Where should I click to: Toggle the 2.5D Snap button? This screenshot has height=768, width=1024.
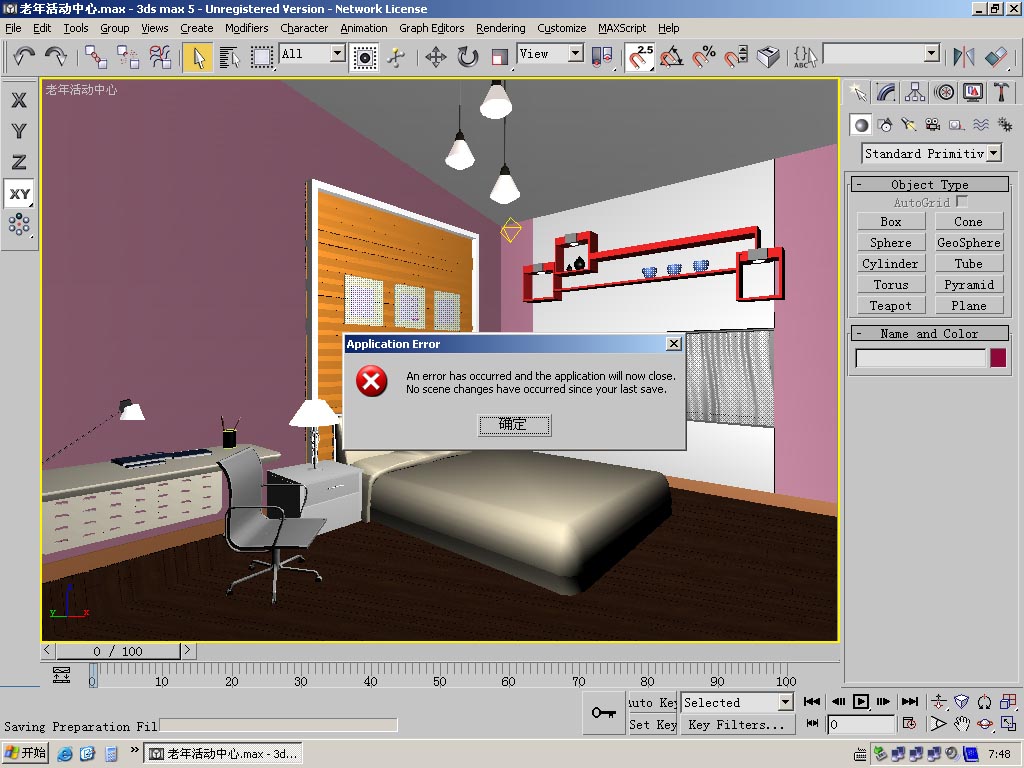tap(639, 57)
